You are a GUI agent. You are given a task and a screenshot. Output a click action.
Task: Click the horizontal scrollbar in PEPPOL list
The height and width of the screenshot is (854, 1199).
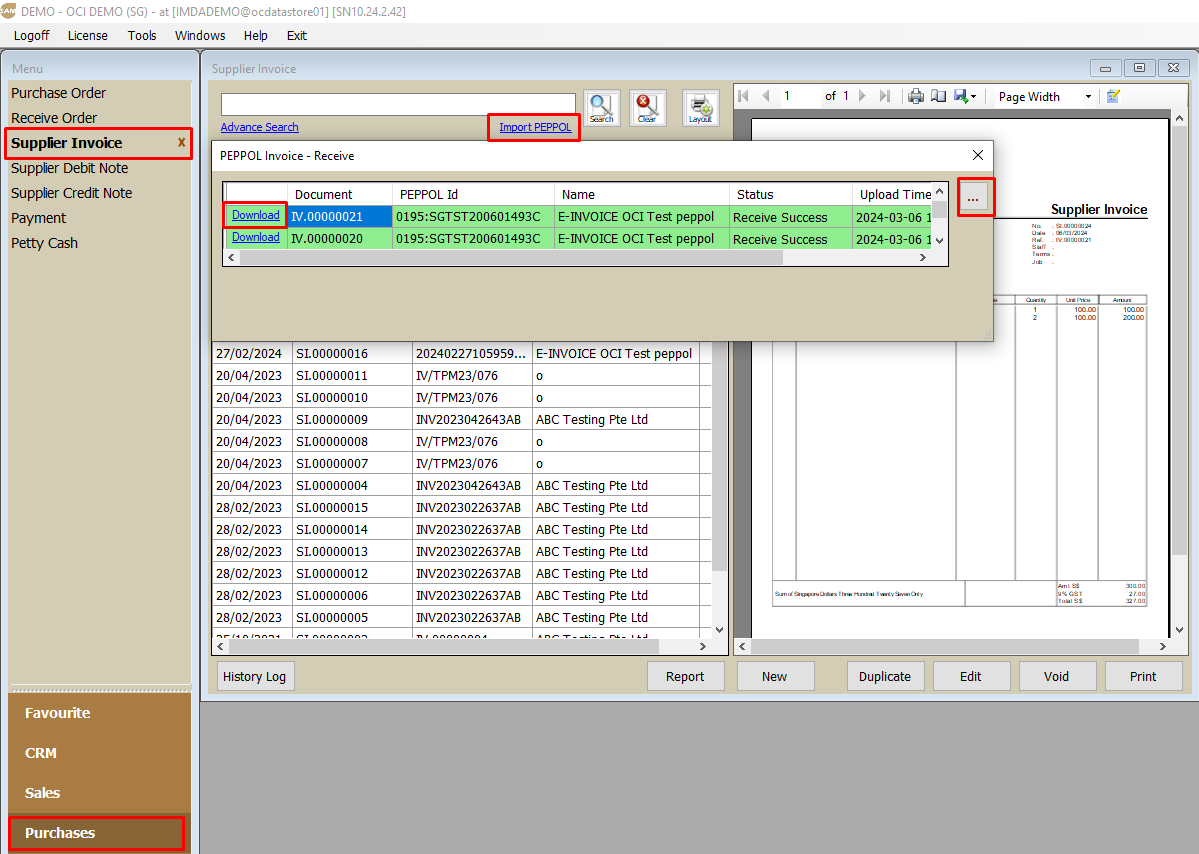(x=510, y=257)
